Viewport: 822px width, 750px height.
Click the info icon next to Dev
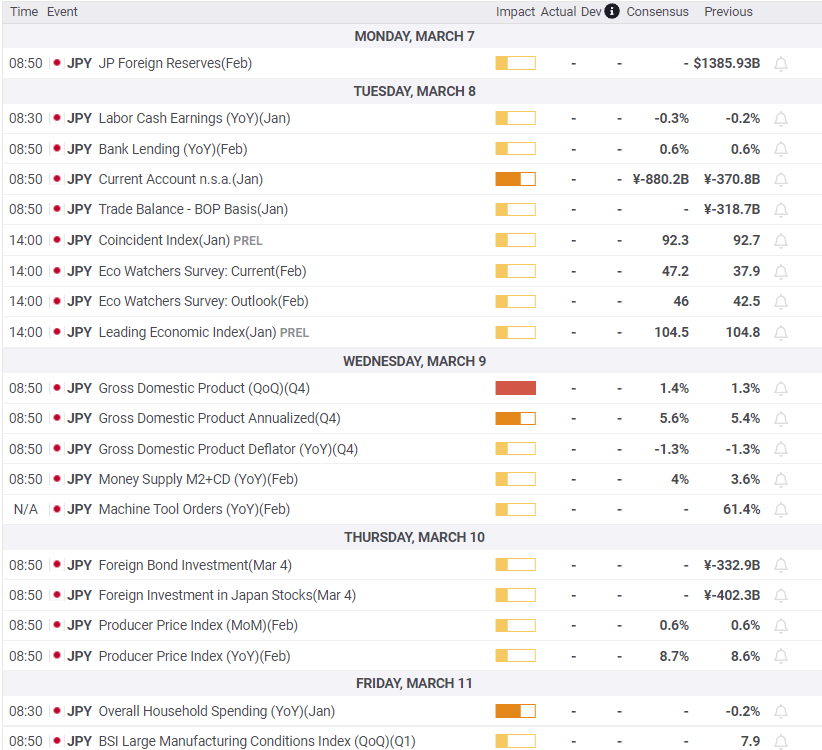(611, 12)
